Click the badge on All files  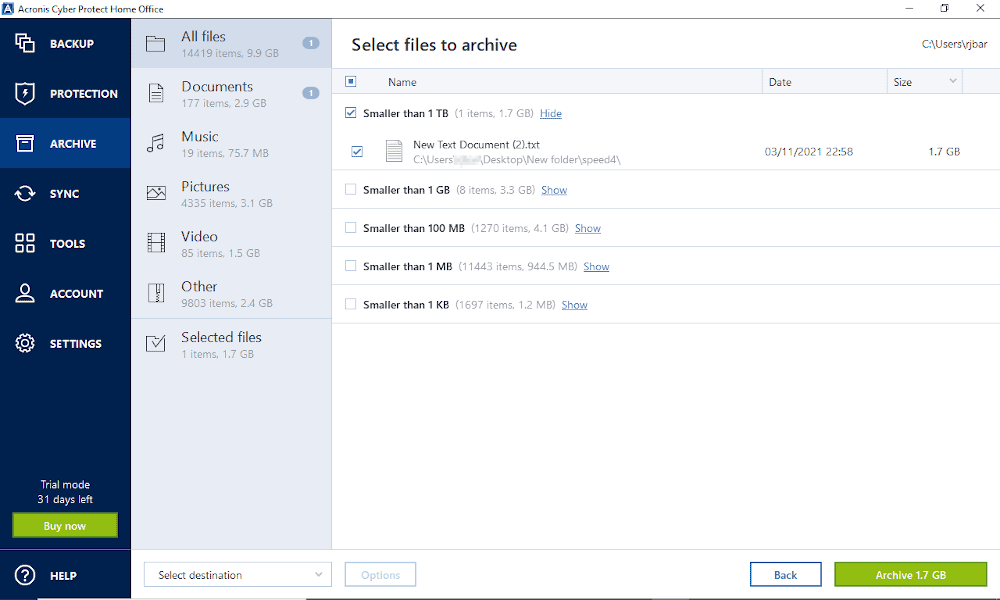(x=311, y=43)
